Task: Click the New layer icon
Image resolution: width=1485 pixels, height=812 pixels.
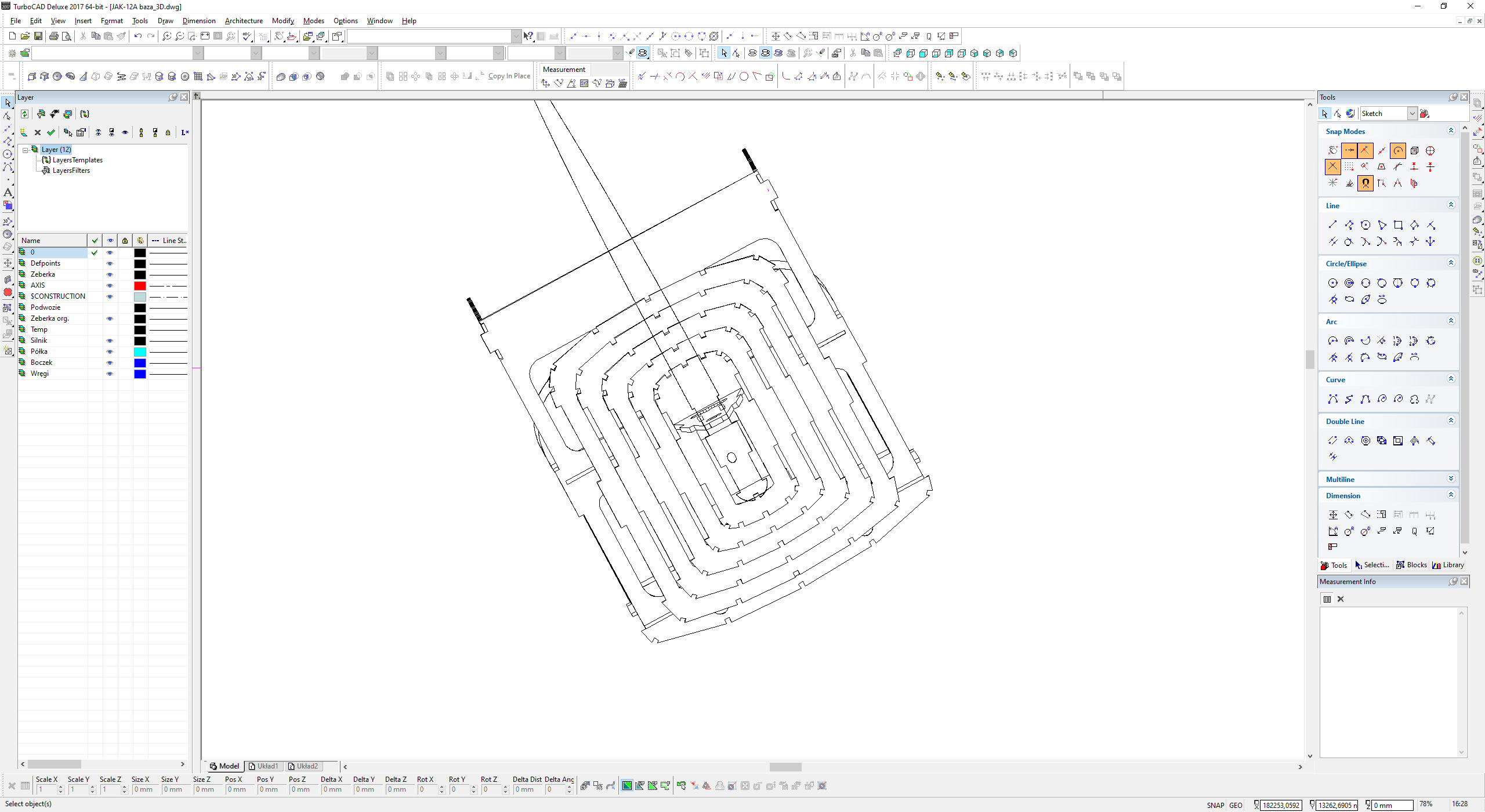Action: pyautogui.click(x=24, y=132)
